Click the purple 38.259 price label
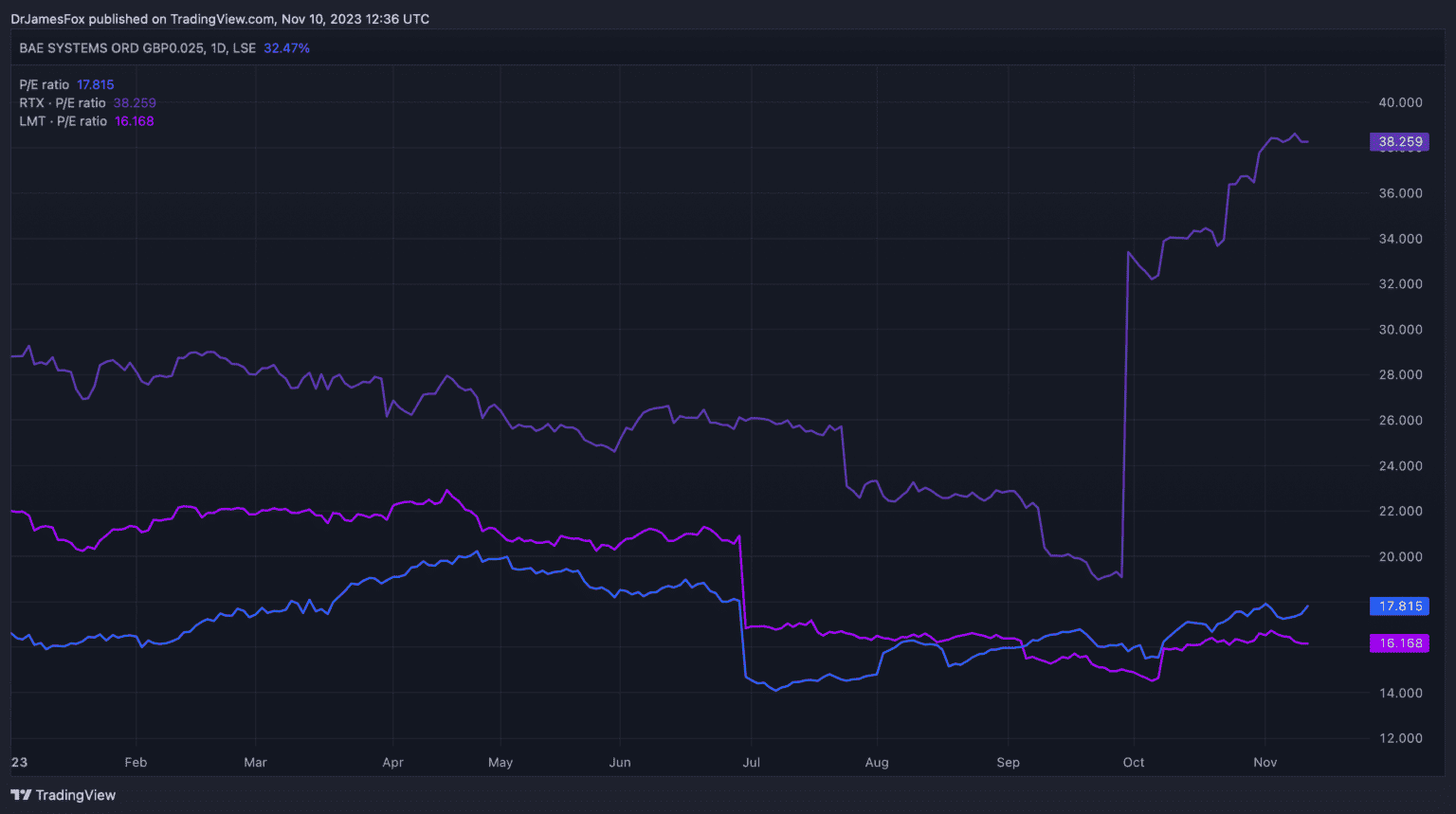 coord(1399,142)
